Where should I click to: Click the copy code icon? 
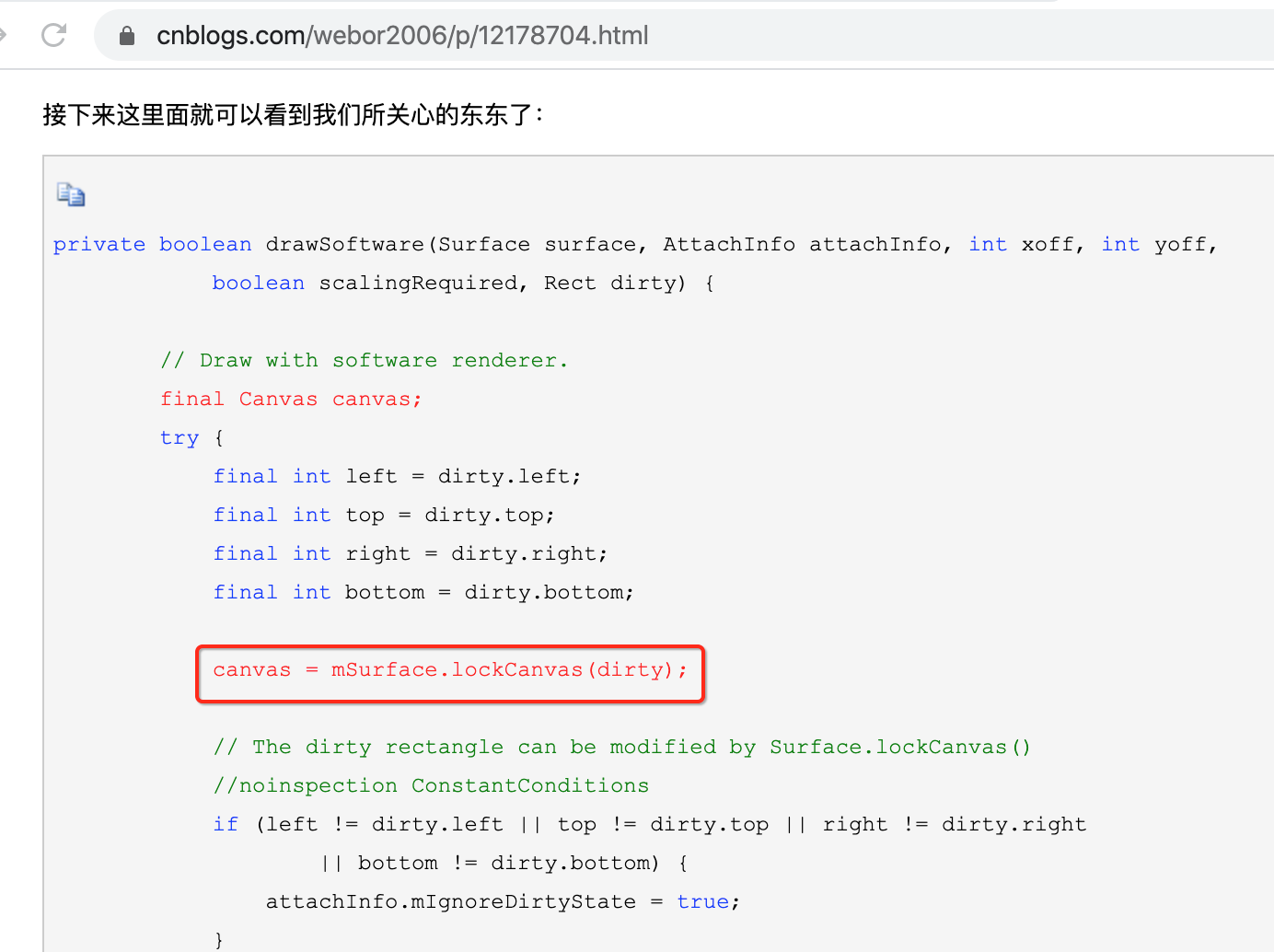pyautogui.click(x=70, y=194)
